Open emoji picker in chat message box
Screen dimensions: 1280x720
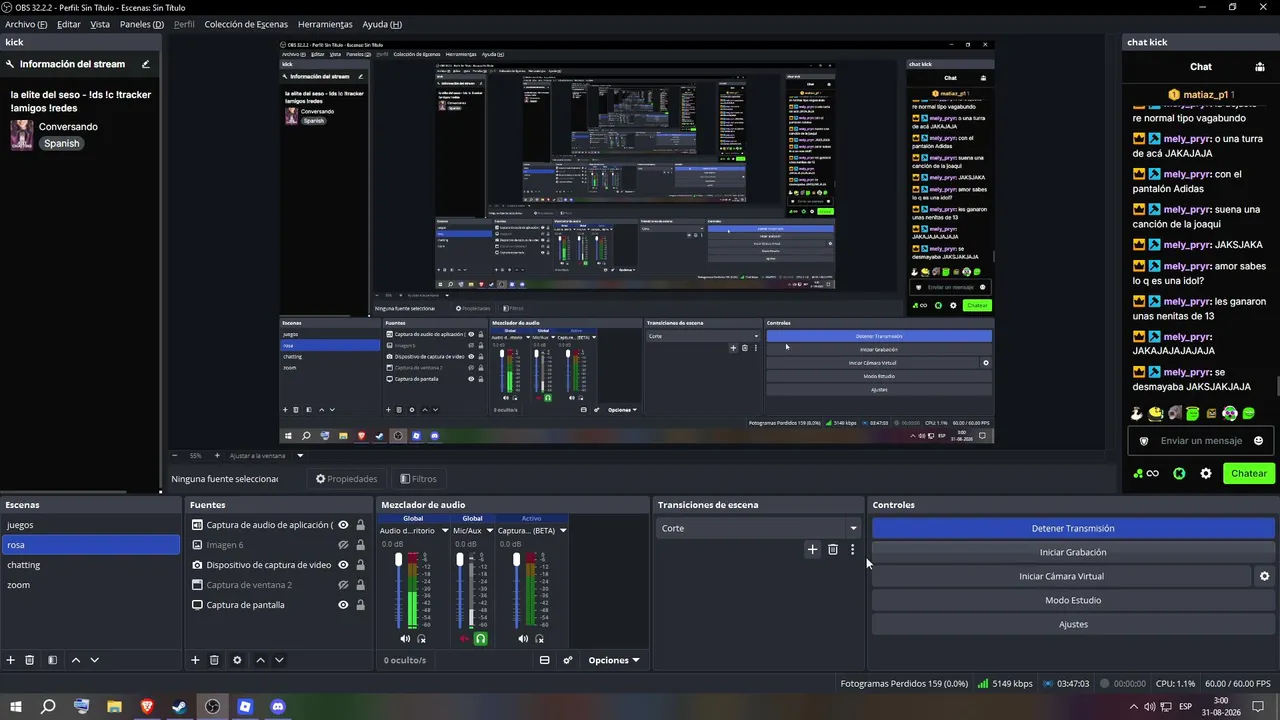pos(1258,441)
